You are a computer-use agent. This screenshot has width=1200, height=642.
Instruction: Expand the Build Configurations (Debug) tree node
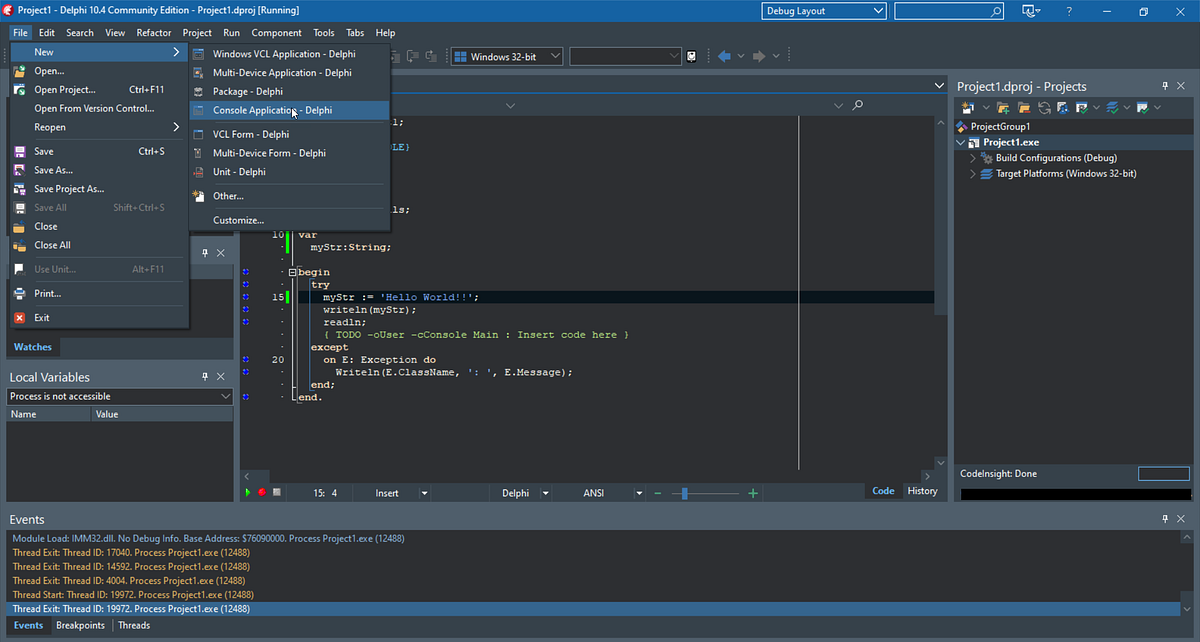pyautogui.click(x=972, y=157)
